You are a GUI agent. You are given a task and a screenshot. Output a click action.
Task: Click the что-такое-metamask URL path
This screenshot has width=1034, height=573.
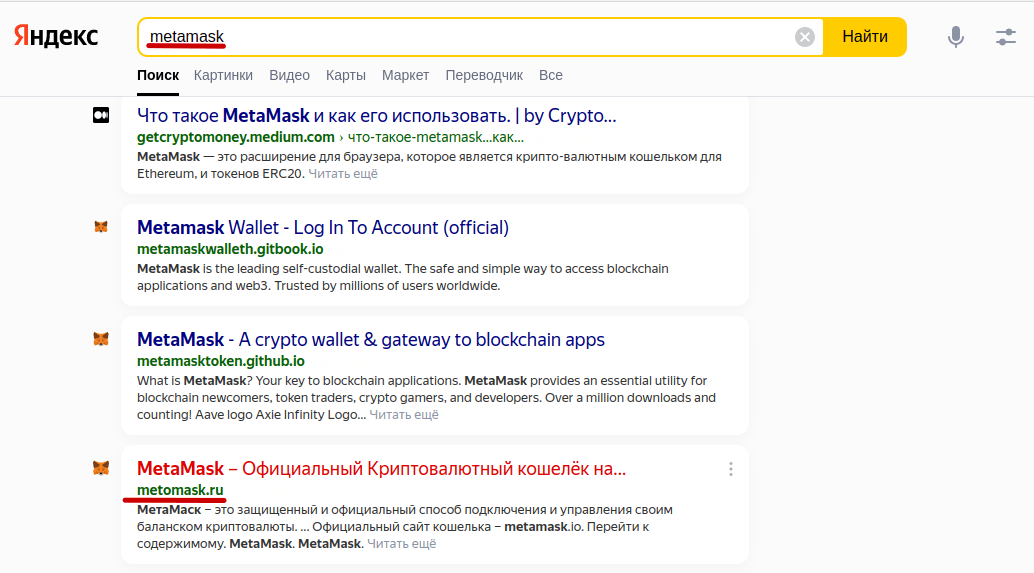(x=435, y=137)
